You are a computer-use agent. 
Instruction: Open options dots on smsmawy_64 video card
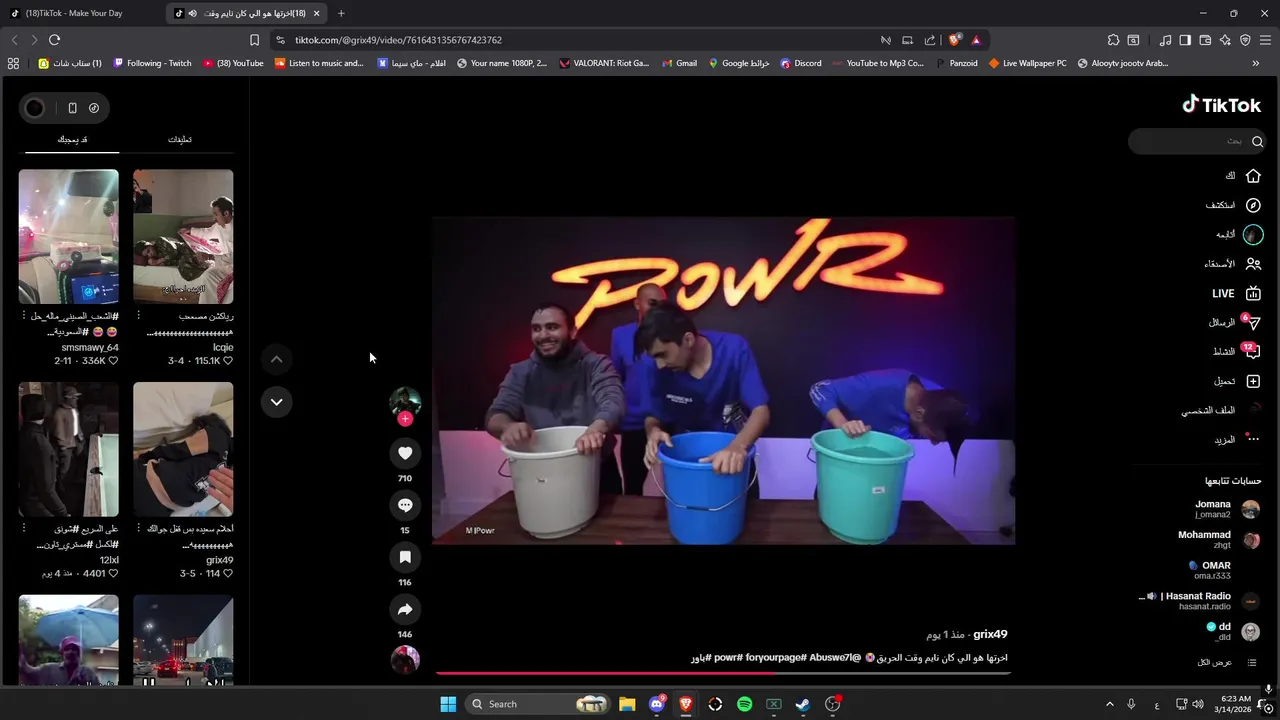pos(23,316)
